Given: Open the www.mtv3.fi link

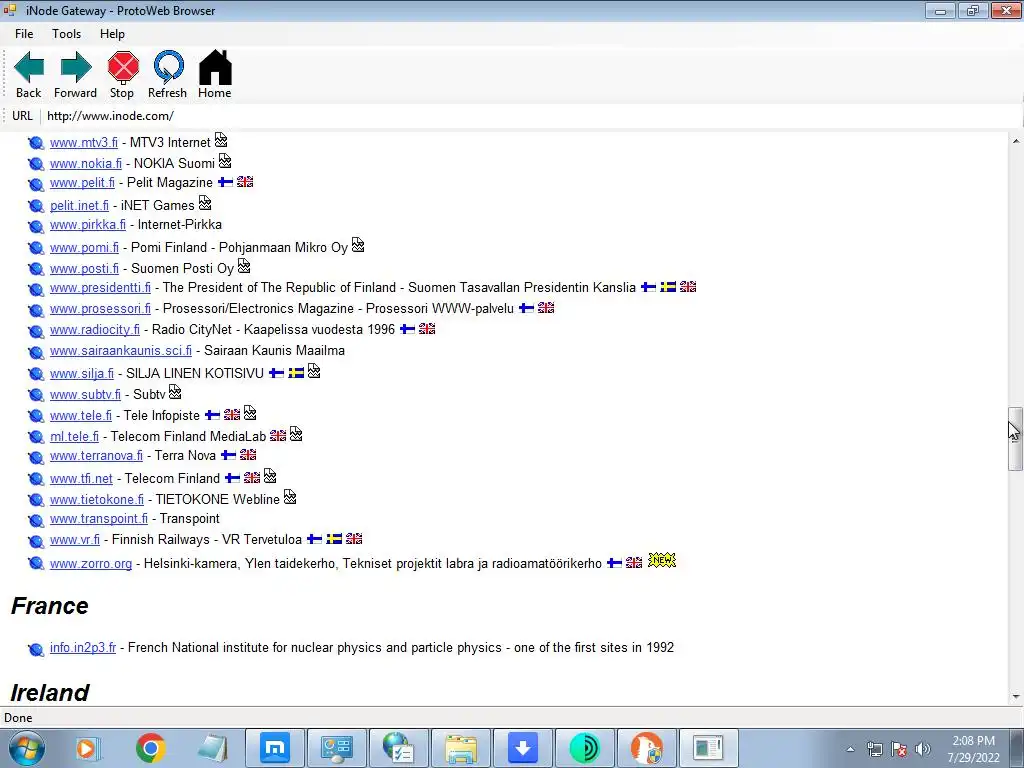Looking at the screenshot, I should [84, 142].
